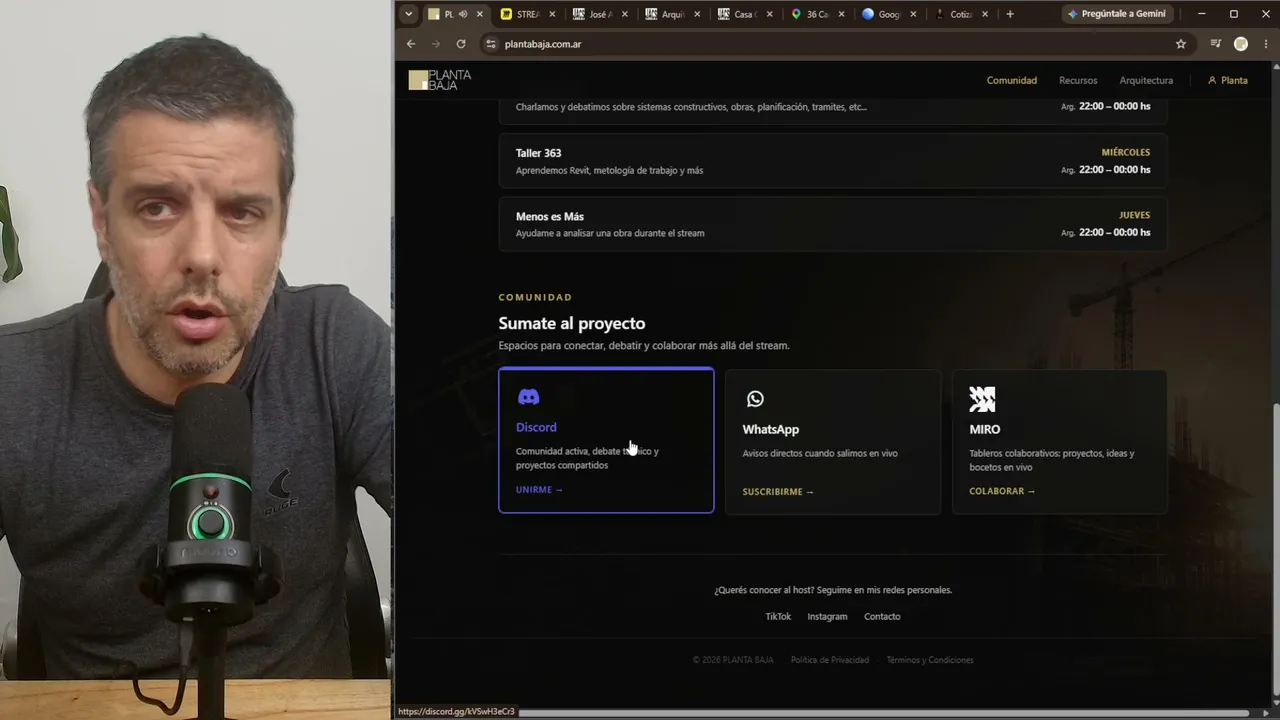The image size is (1280, 720).
Task: Open the Menos es Más schedule row
Action: 832,224
